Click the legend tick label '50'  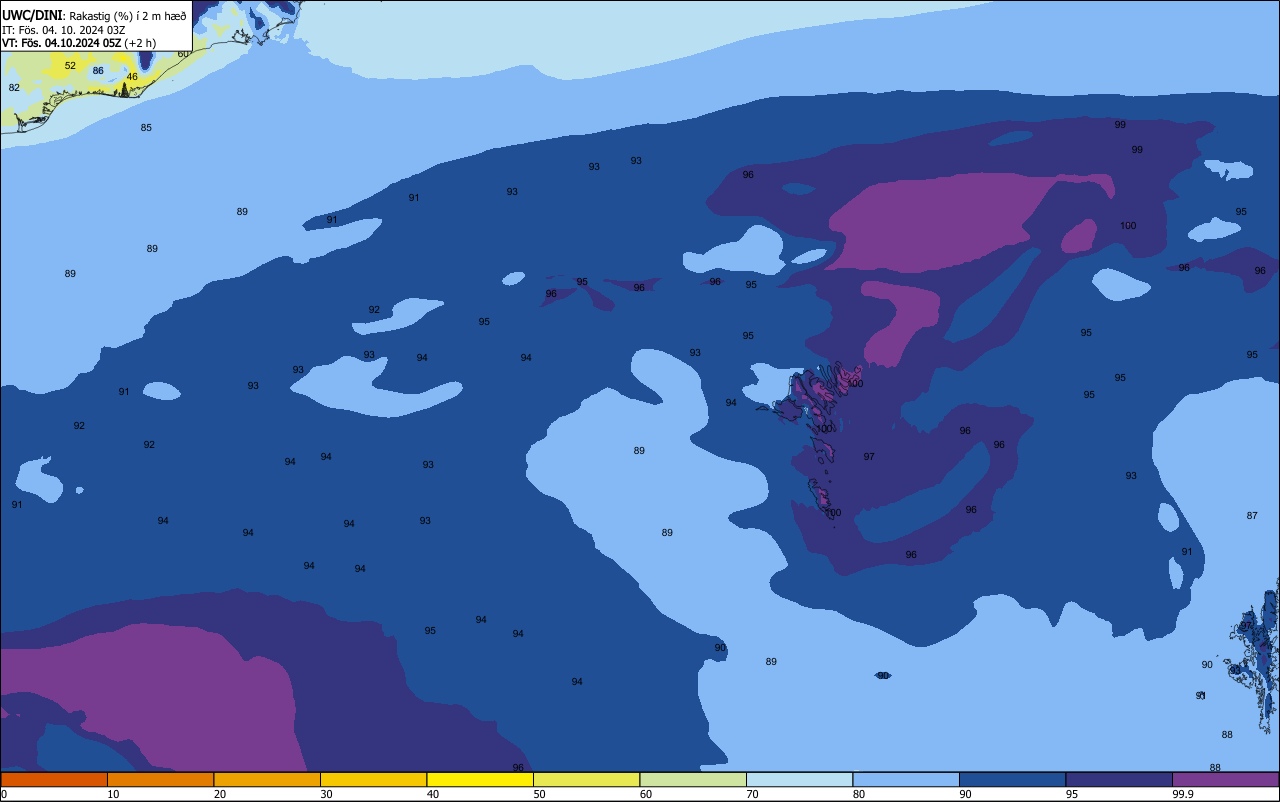[x=539, y=794]
